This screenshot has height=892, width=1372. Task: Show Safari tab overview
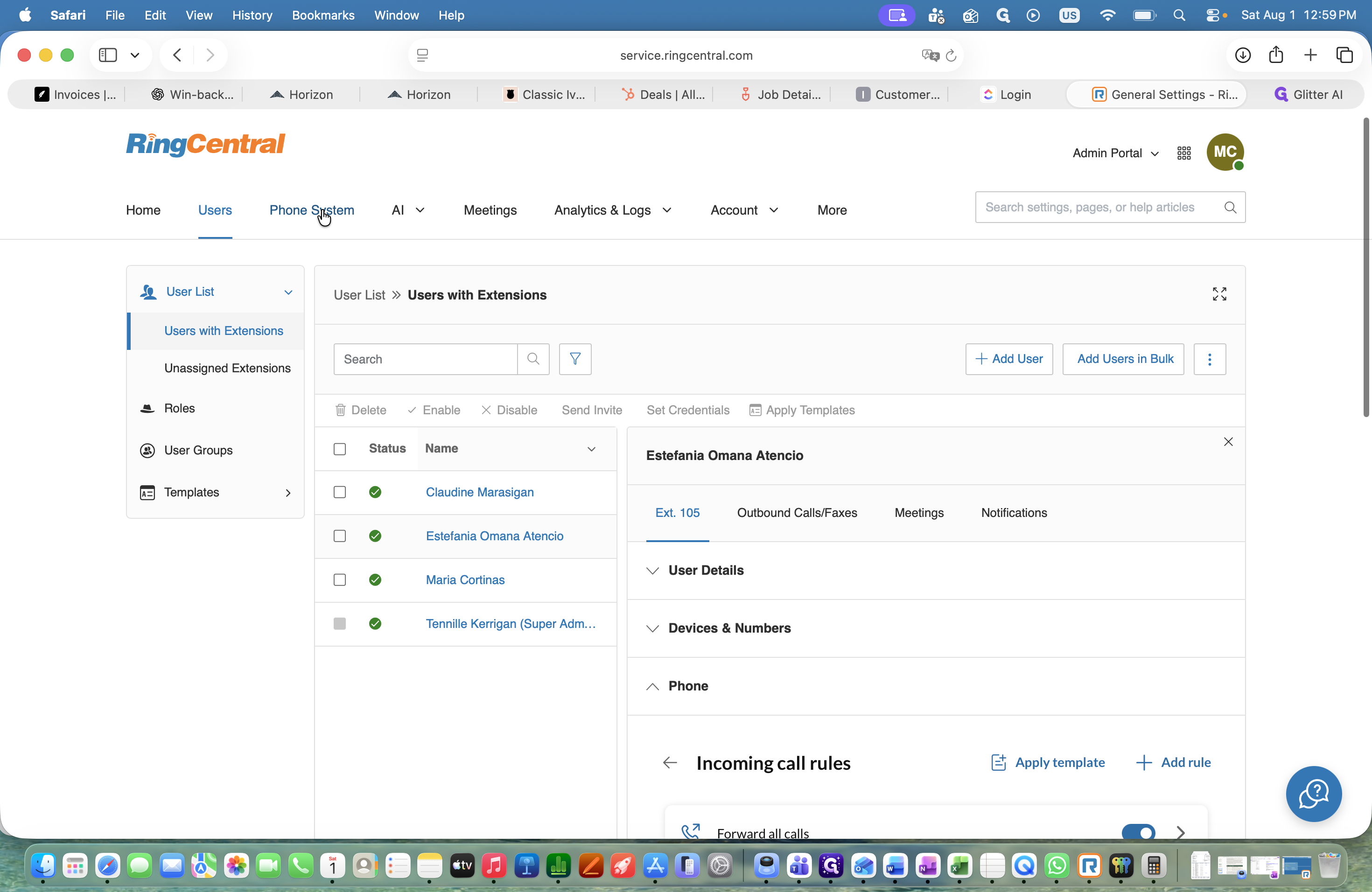click(1344, 55)
